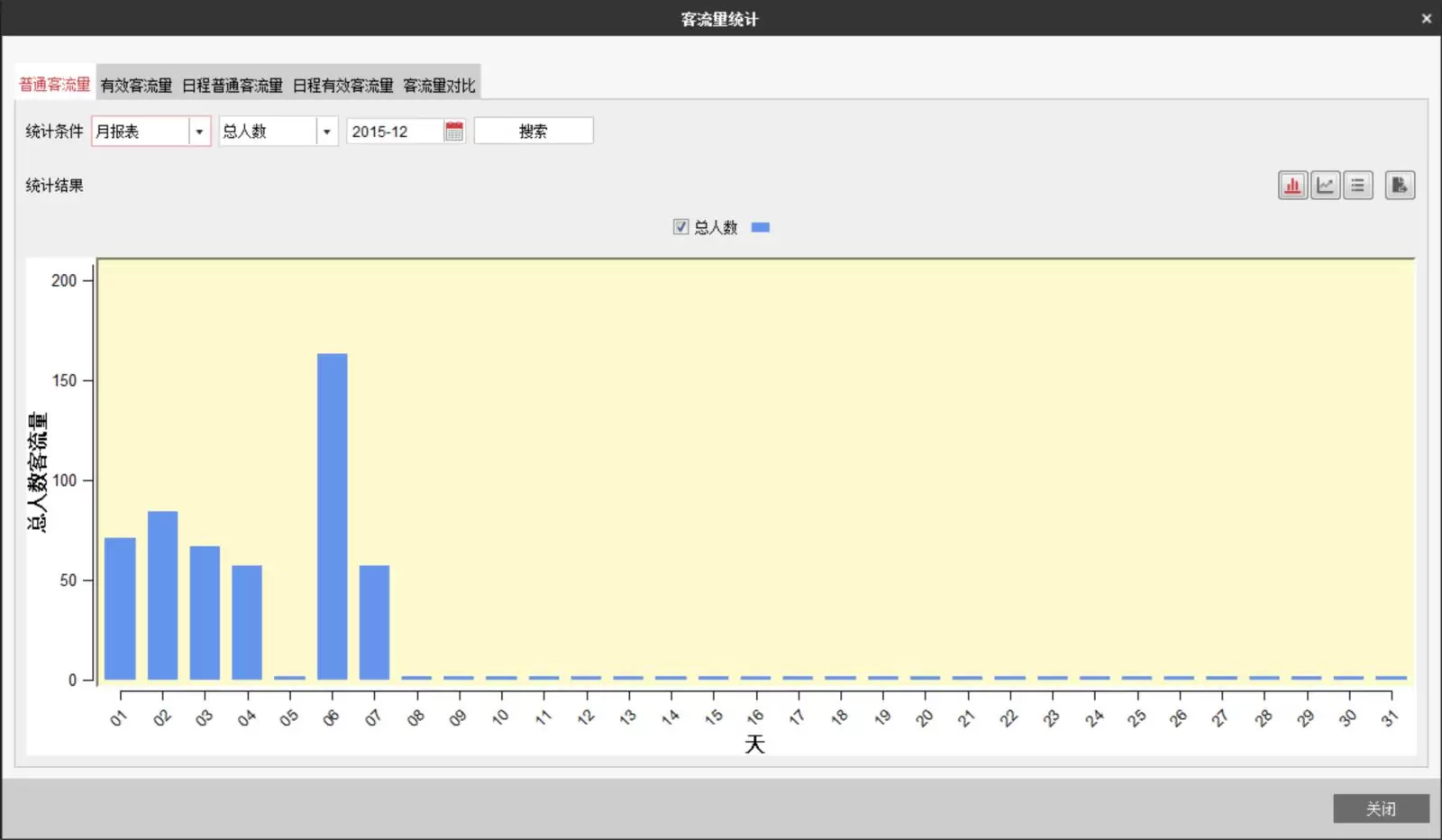Click the 2015-12 date field
This screenshot has width=1442, height=840.
(395, 132)
